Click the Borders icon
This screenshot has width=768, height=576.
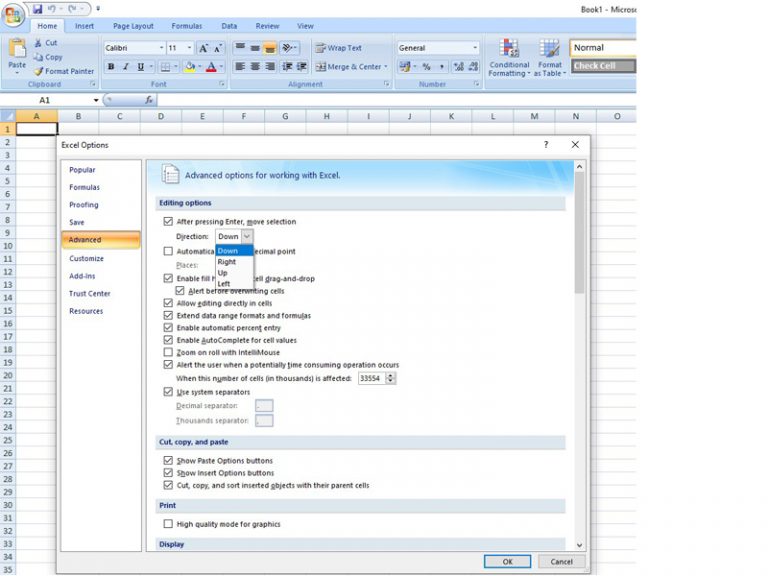[166, 67]
